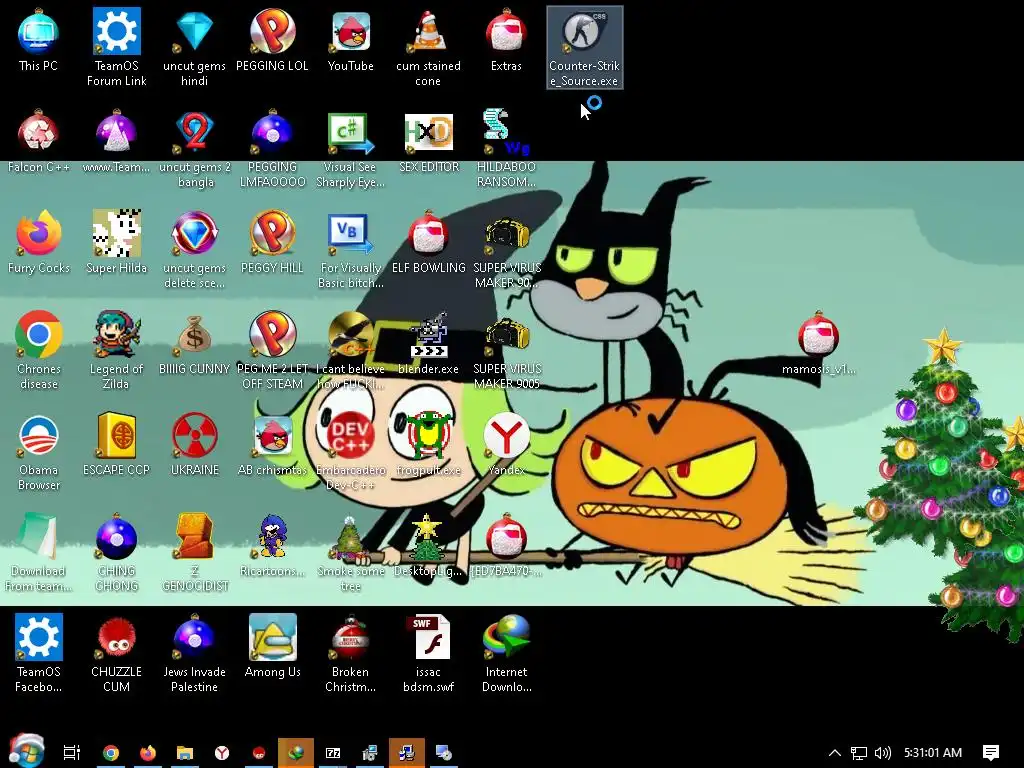
Task: Click the 5:31:01 AM taskbar clock
Action: click(x=933, y=753)
